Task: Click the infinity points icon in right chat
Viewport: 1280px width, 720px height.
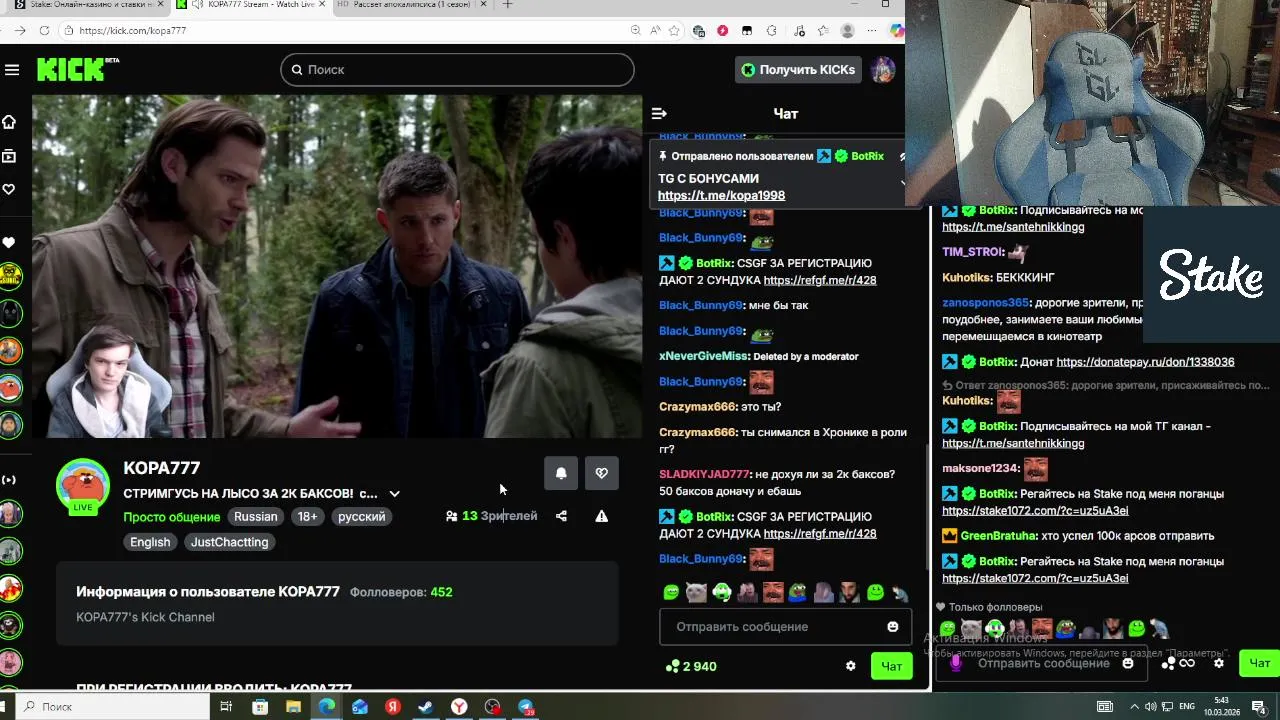Action: tap(1187, 663)
